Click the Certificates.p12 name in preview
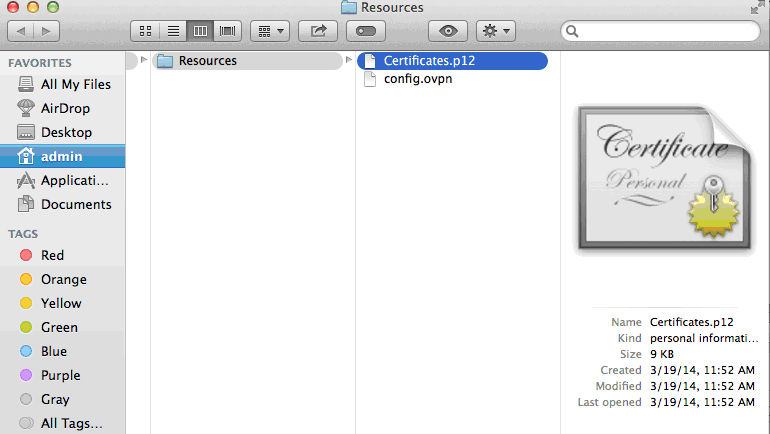 [x=691, y=322]
